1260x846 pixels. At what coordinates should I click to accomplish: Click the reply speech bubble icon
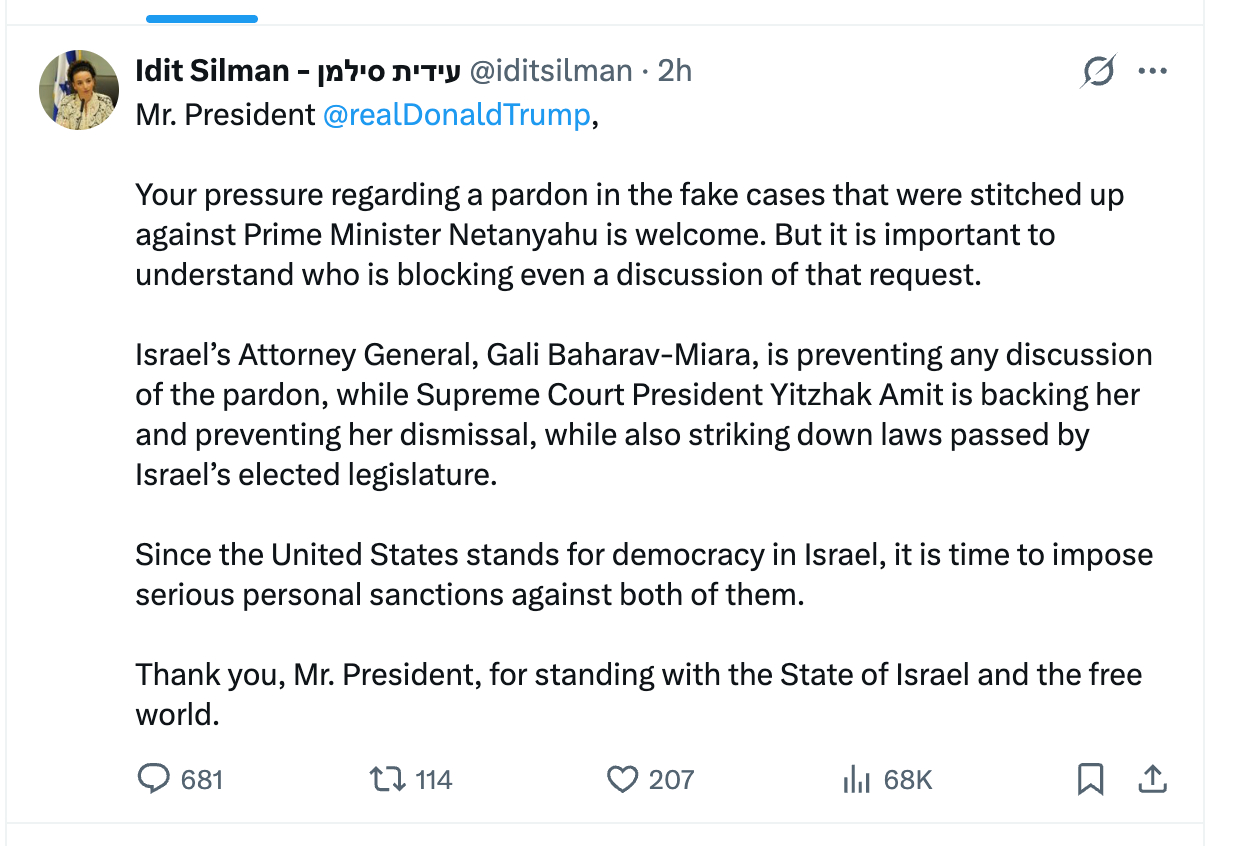(x=153, y=779)
